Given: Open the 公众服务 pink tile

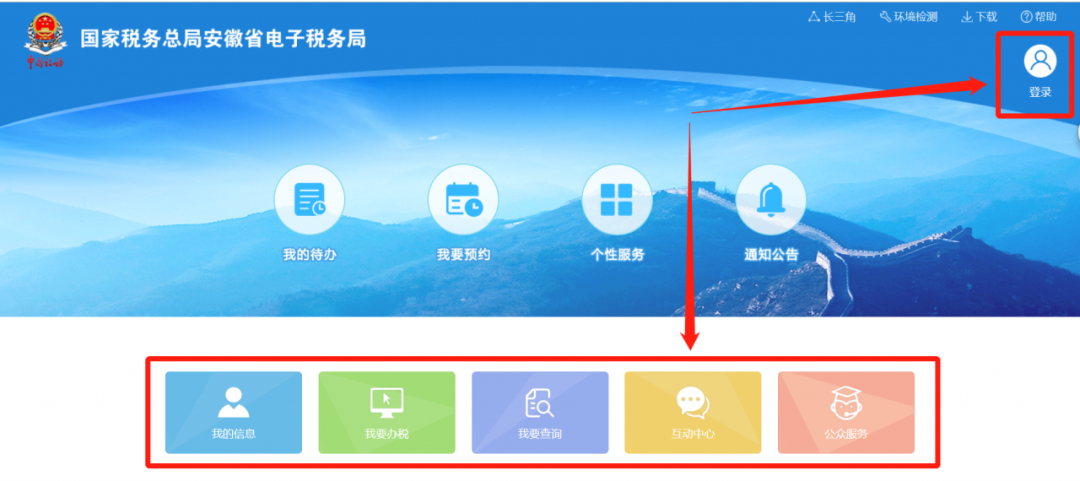Looking at the screenshot, I should pos(846,413).
